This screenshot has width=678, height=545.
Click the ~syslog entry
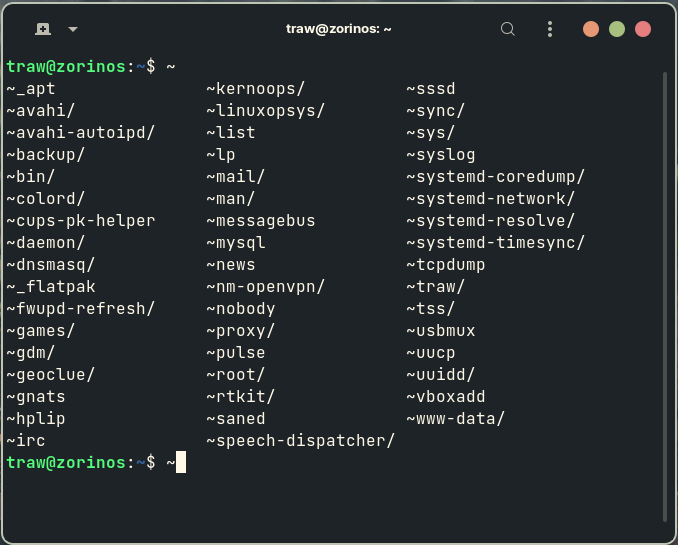(x=441, y=155)
